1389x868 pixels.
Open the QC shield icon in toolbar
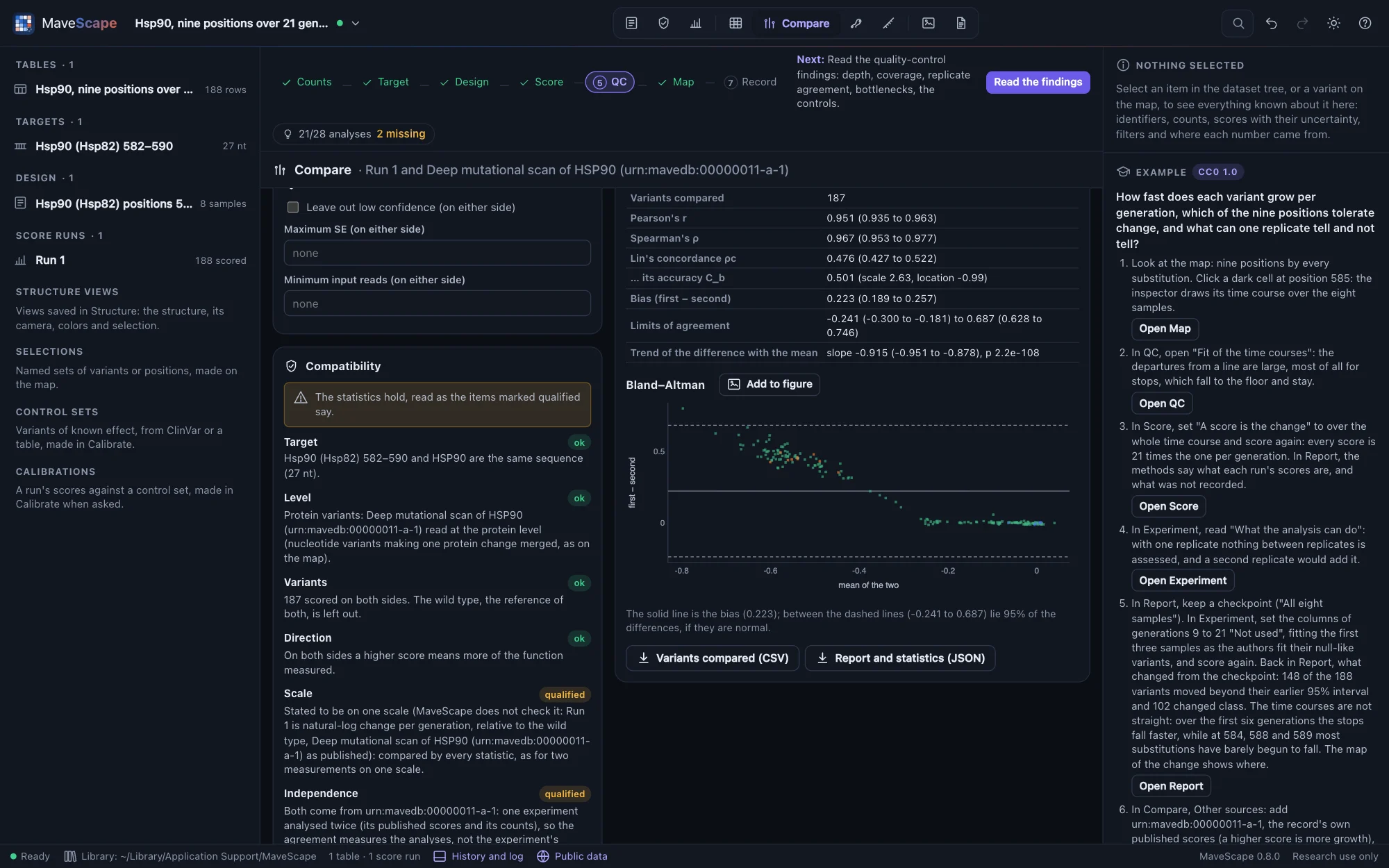click(x=663, y=23)
